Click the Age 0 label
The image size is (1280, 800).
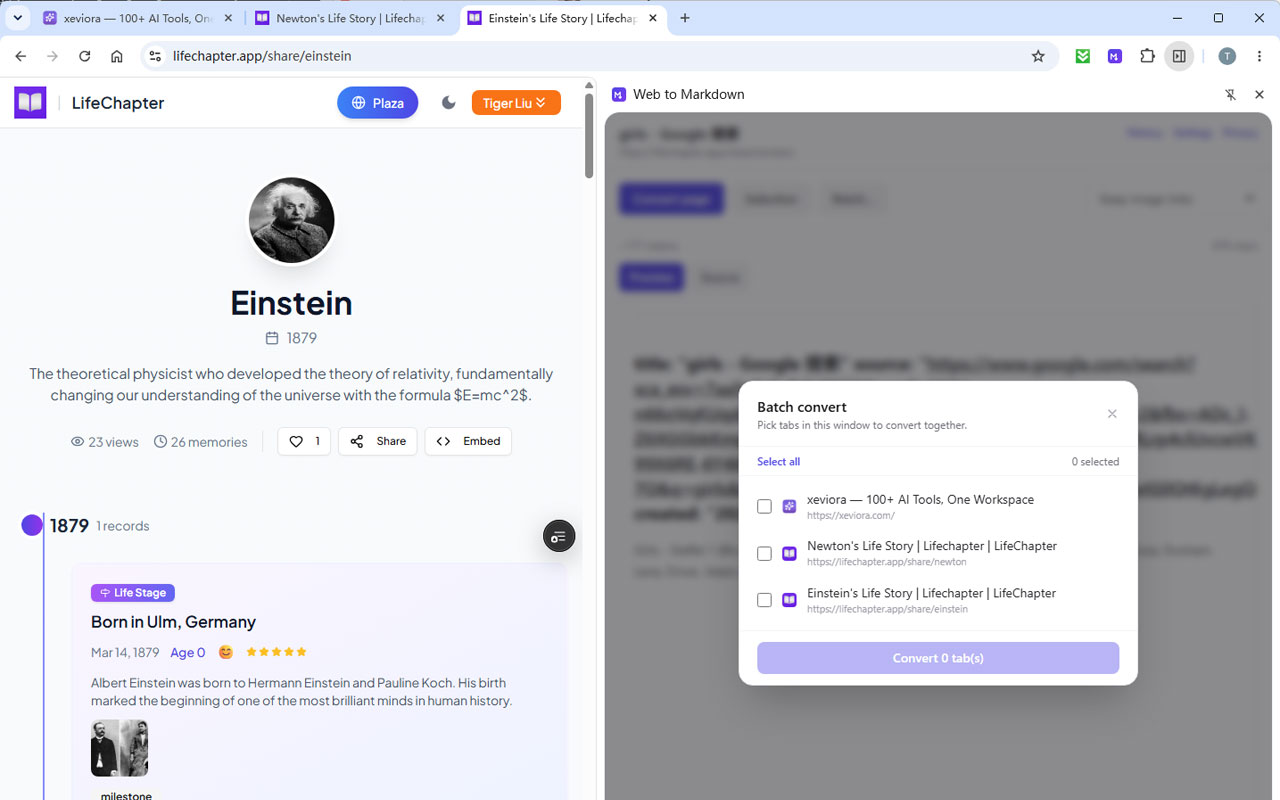187,653
